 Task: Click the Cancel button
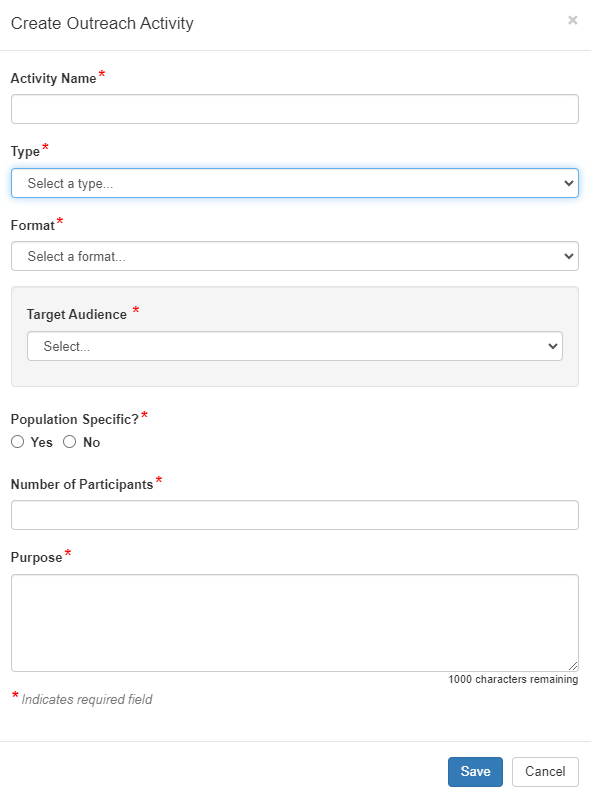point(545,772)
